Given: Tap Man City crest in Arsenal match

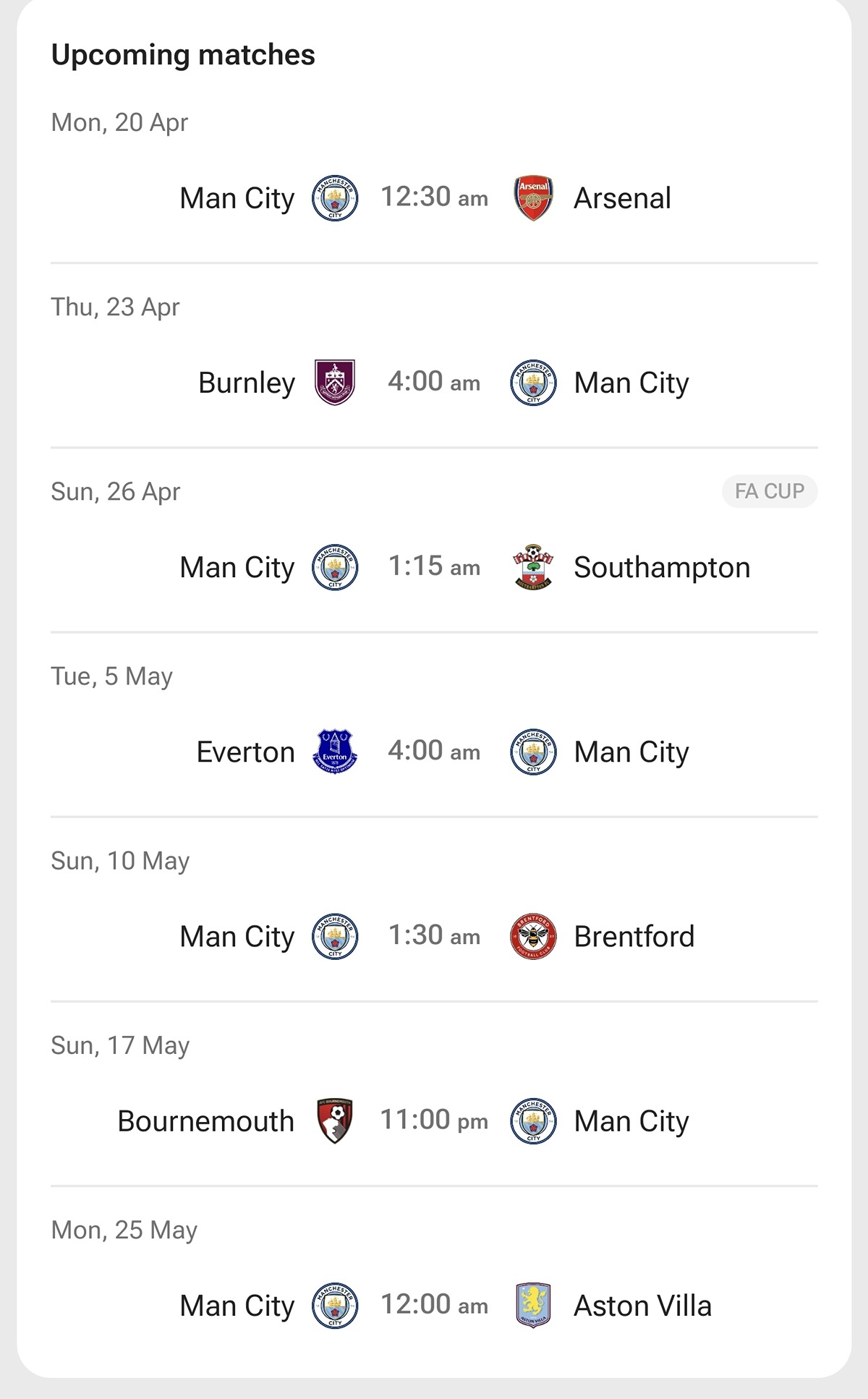Looking at the screenshot, I should point(335,197).
